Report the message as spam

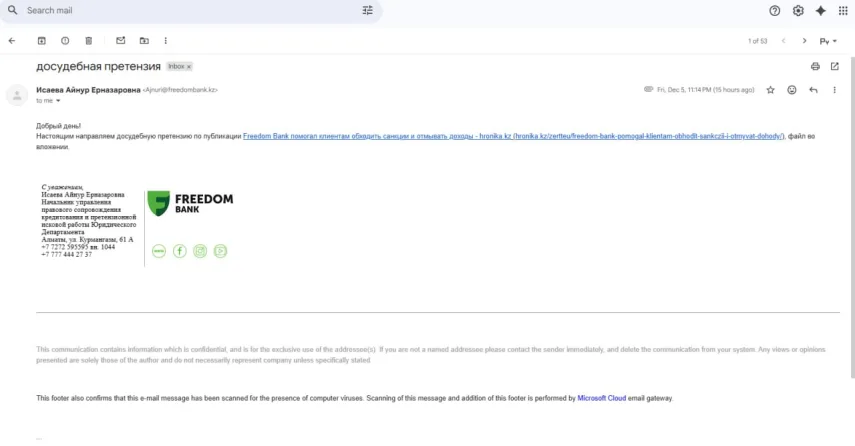coord(65,41)
